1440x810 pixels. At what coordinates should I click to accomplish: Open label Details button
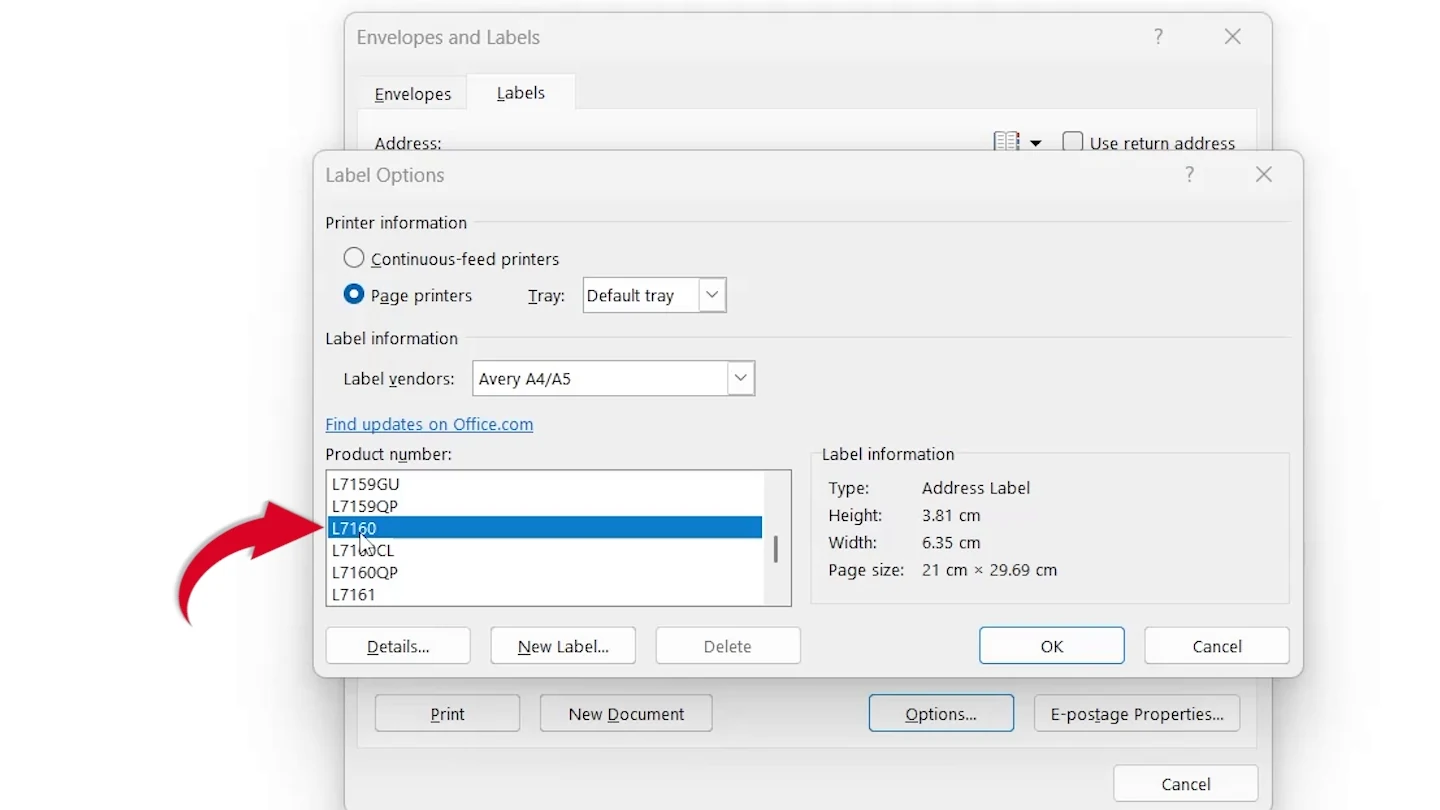398,646
